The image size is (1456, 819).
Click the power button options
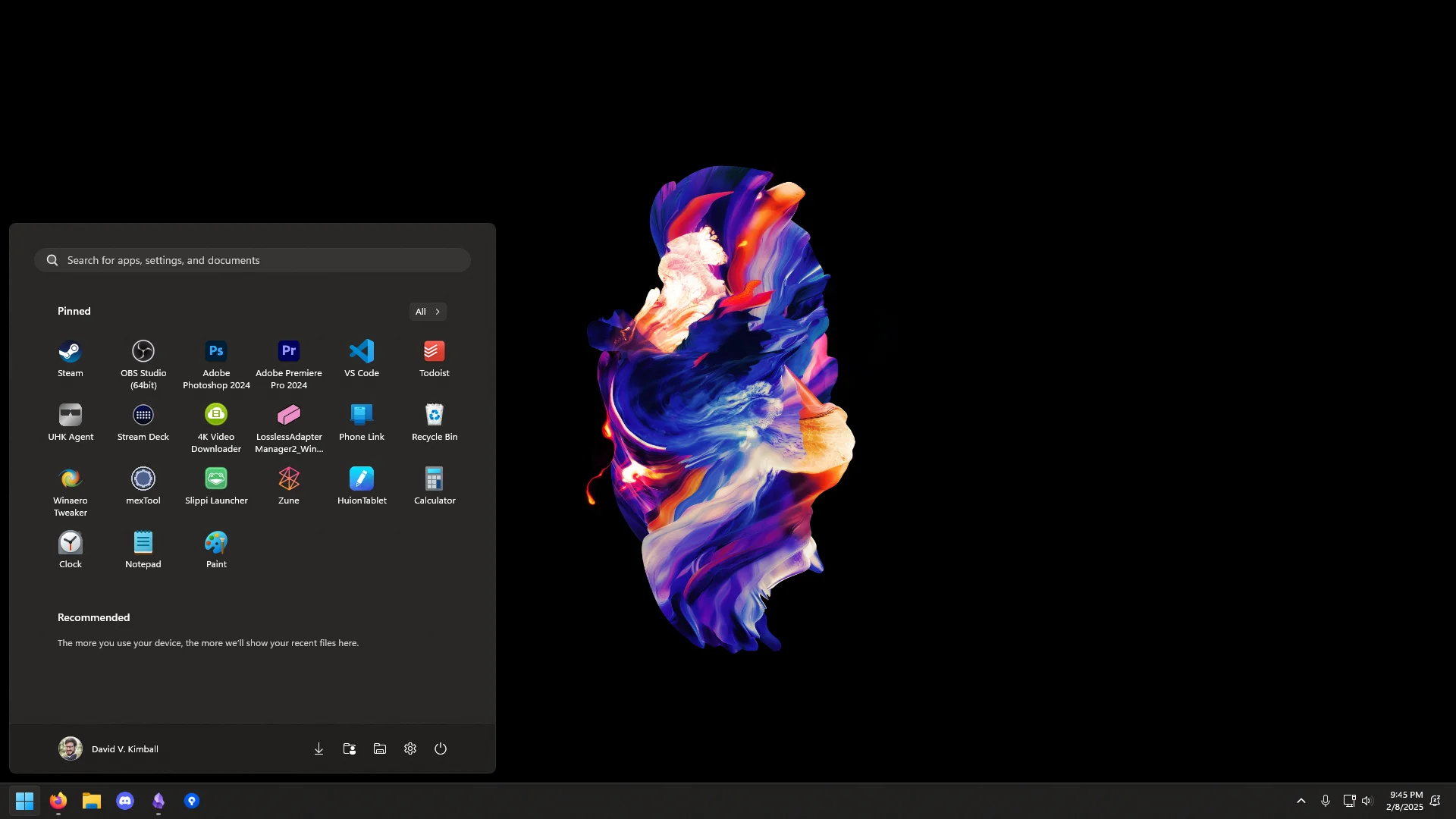click(x=441, y=748)
